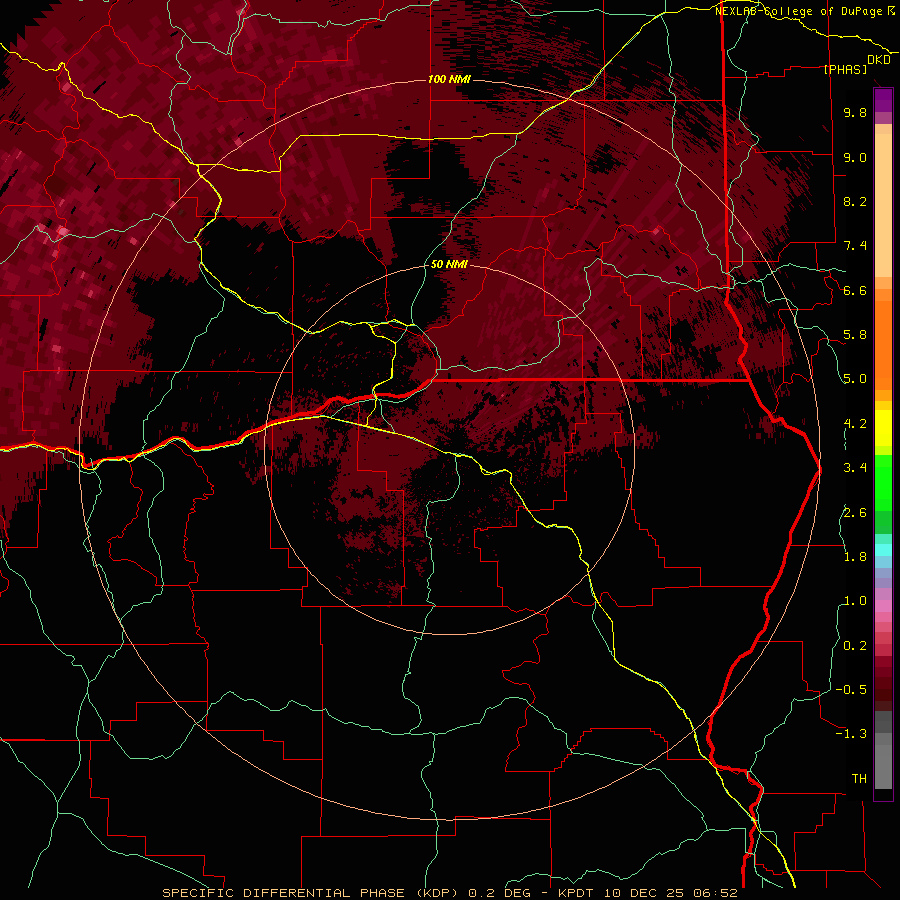Select the purple swatch at legend top

[883, 100]
